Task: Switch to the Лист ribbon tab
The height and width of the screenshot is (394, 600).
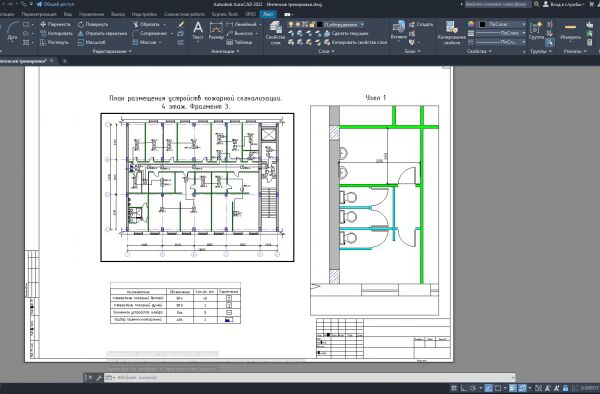Action: tap(268, 14)
